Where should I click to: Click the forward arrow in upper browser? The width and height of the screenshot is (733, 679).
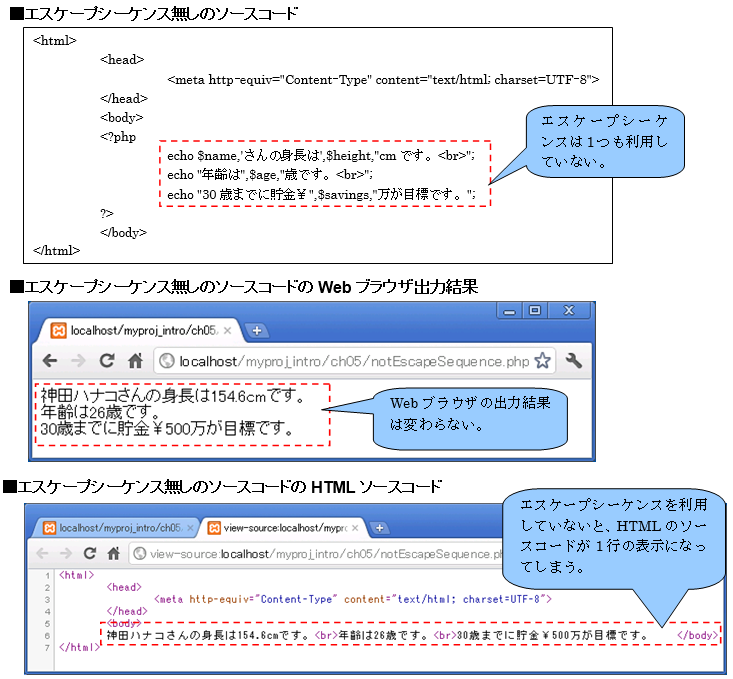pyautogui.click(x=77, y=361)
